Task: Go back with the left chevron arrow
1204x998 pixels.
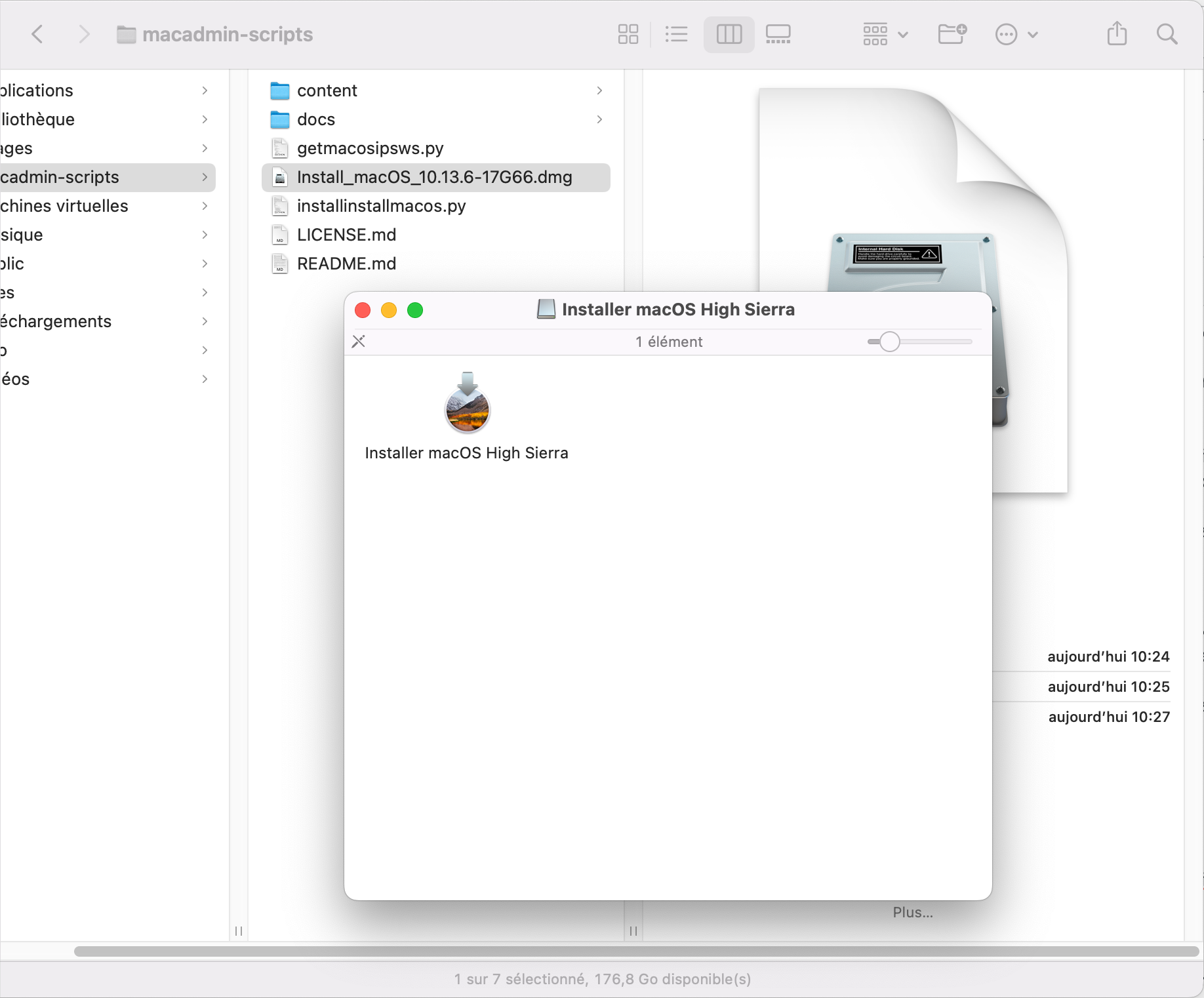Action: pyautogui.click(x=37, y=34)
